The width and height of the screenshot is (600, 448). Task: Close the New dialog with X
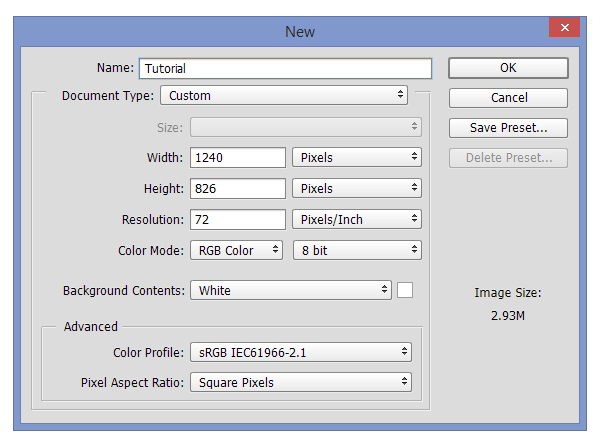[x=565, y=28]
